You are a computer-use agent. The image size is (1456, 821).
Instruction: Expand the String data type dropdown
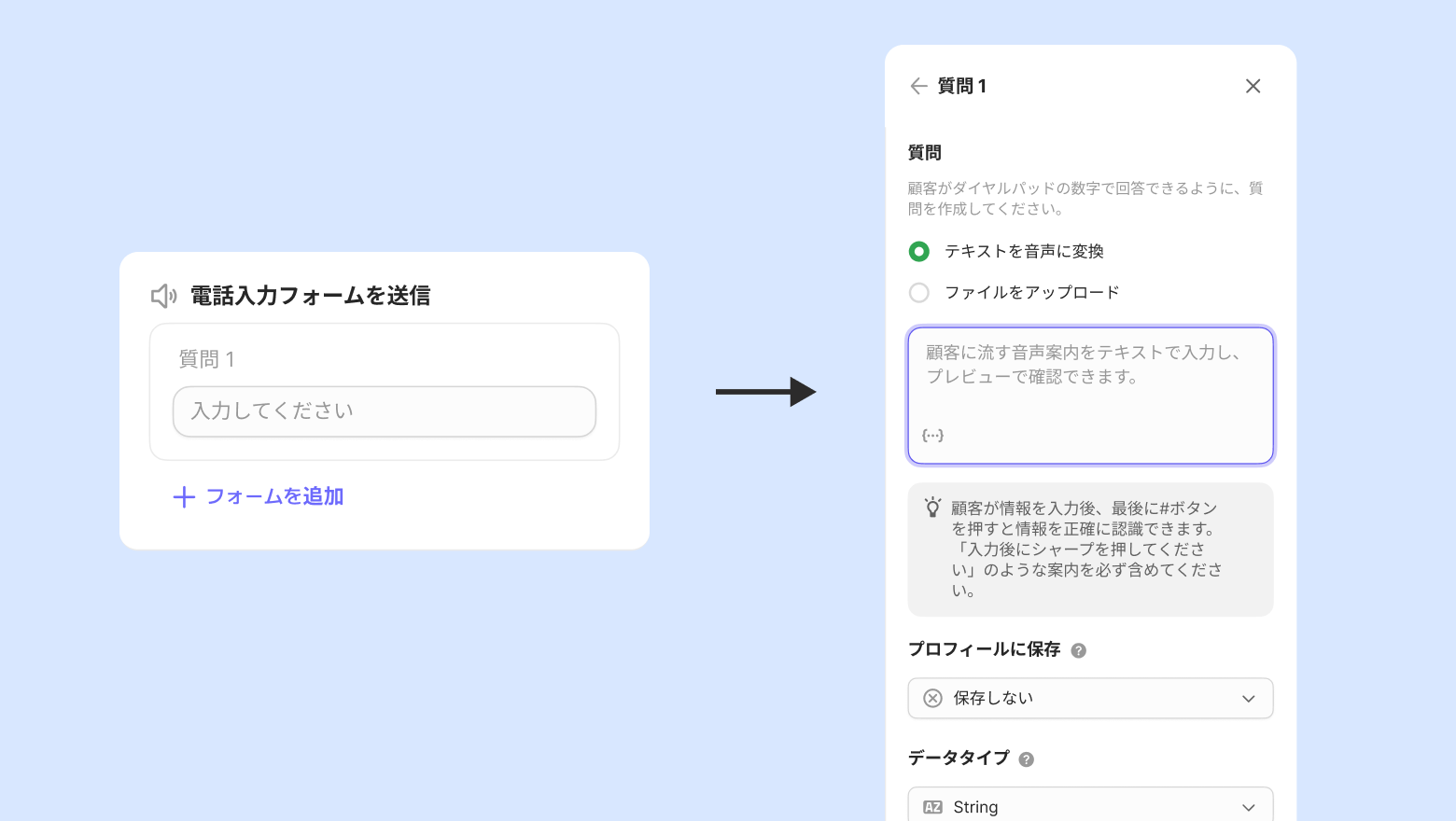1090,807
